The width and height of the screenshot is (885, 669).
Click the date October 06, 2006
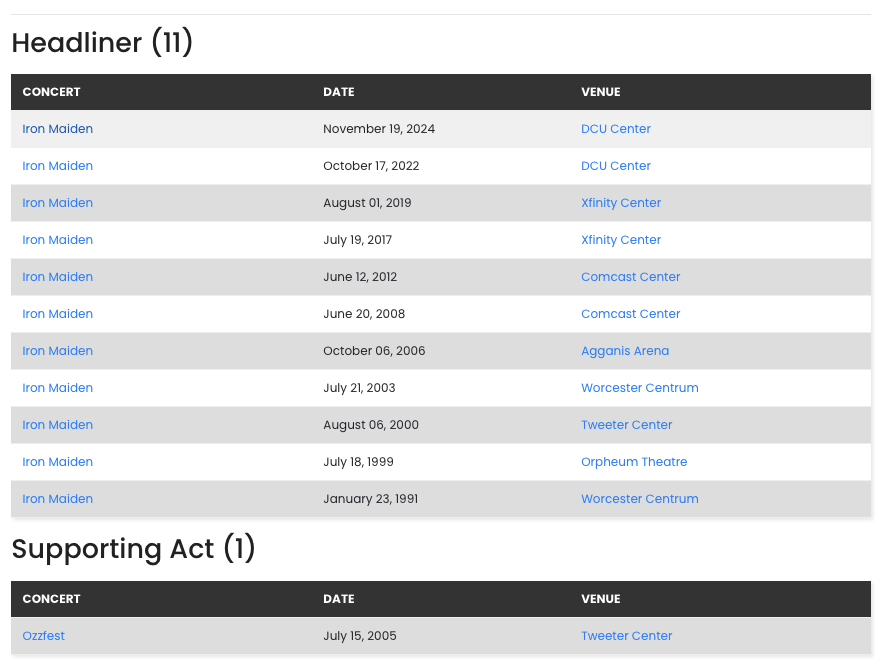pyautogui.click(x=374, y=351)
